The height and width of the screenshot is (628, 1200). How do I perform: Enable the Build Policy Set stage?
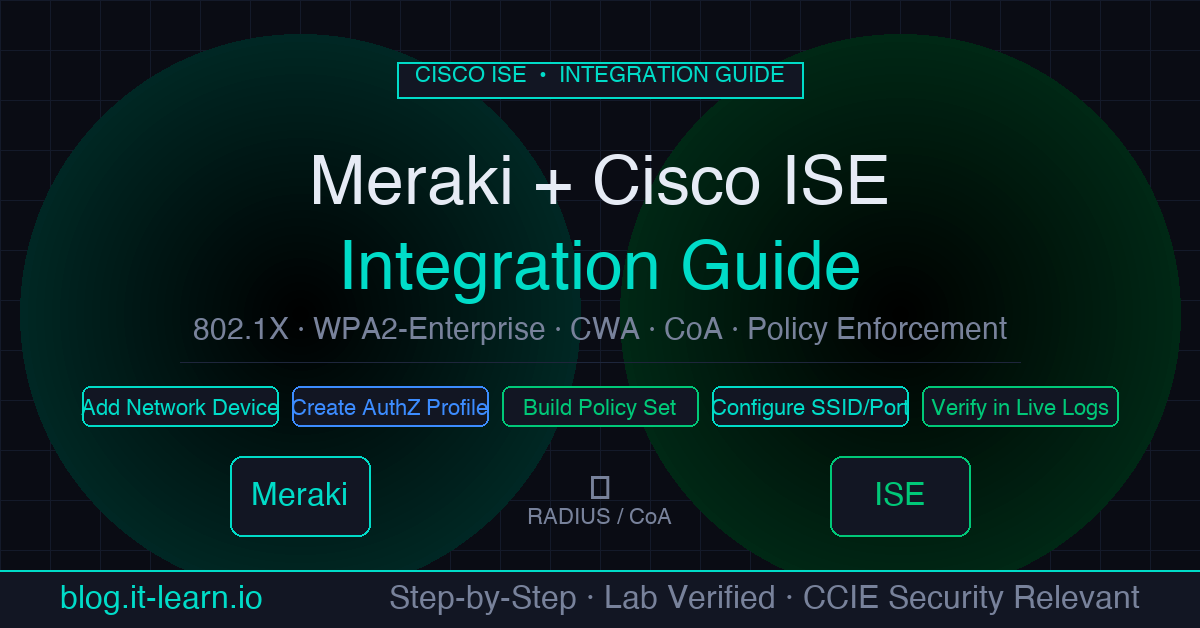tap(600, 407)
